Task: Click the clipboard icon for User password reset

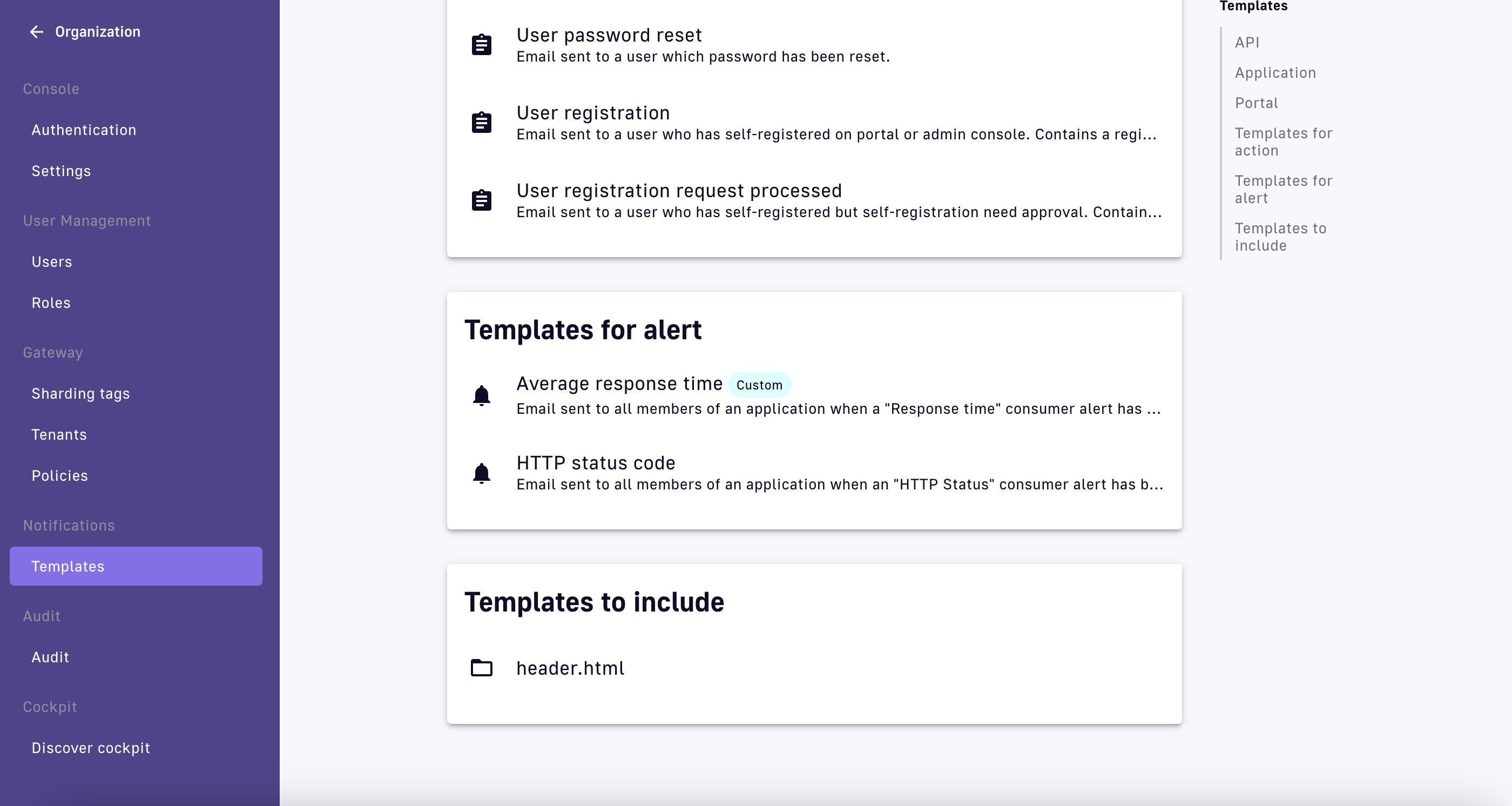Action: tap(481, 45)
